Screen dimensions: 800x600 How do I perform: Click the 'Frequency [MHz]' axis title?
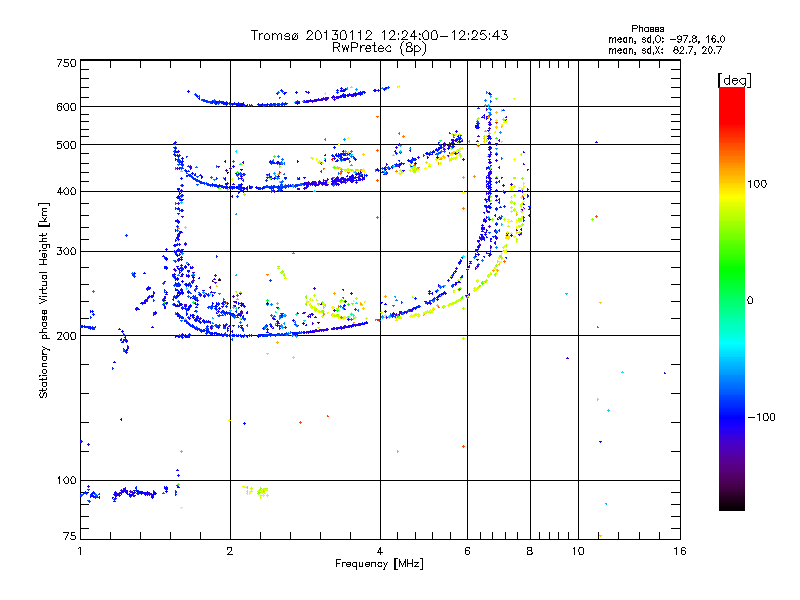point(379,564)
